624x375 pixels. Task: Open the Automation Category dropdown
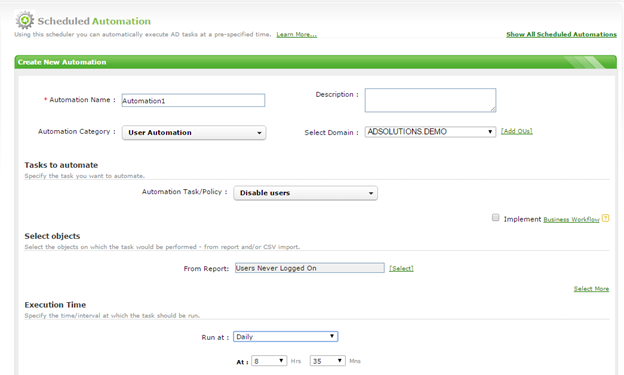coord(194,133)
